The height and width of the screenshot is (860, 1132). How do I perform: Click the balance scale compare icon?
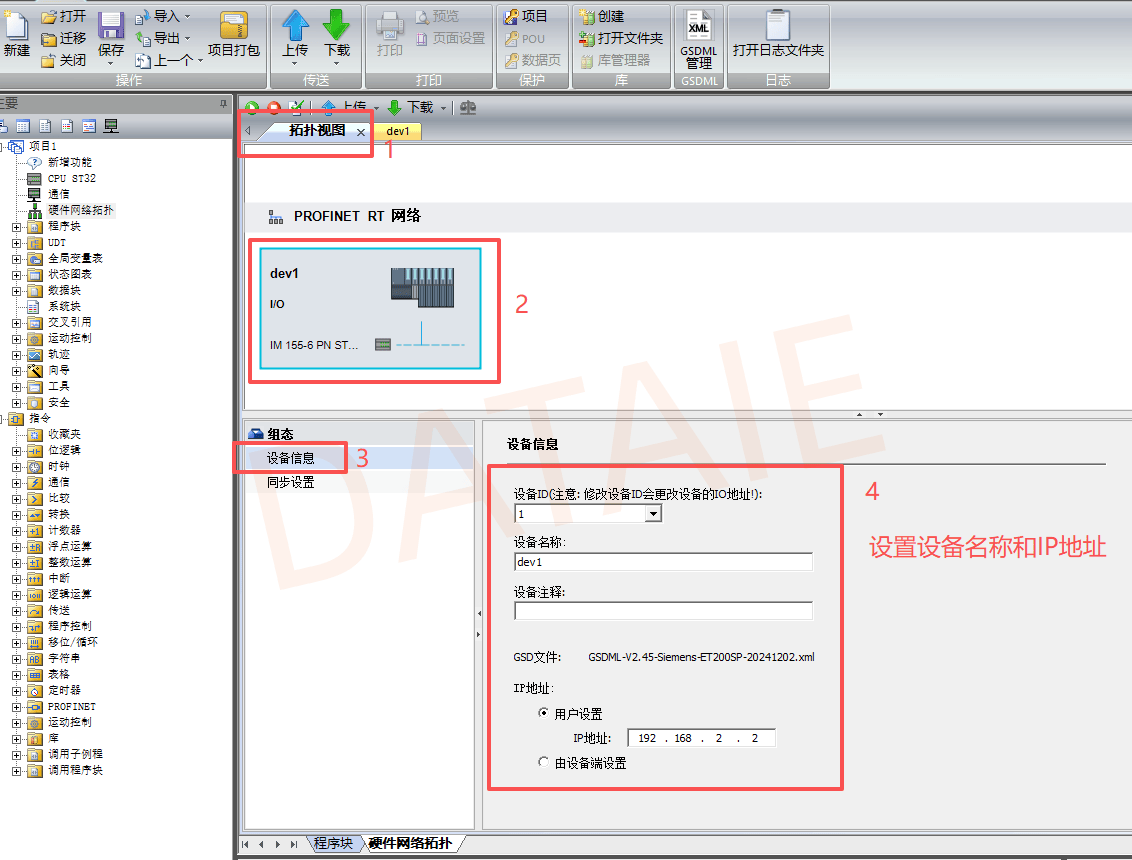[468, 108]
